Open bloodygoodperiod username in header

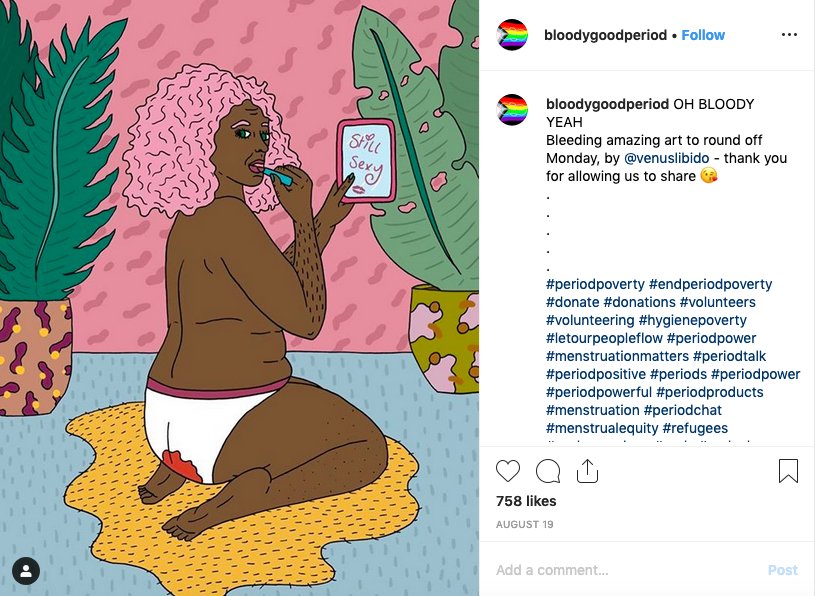click(x=605, y=35)
